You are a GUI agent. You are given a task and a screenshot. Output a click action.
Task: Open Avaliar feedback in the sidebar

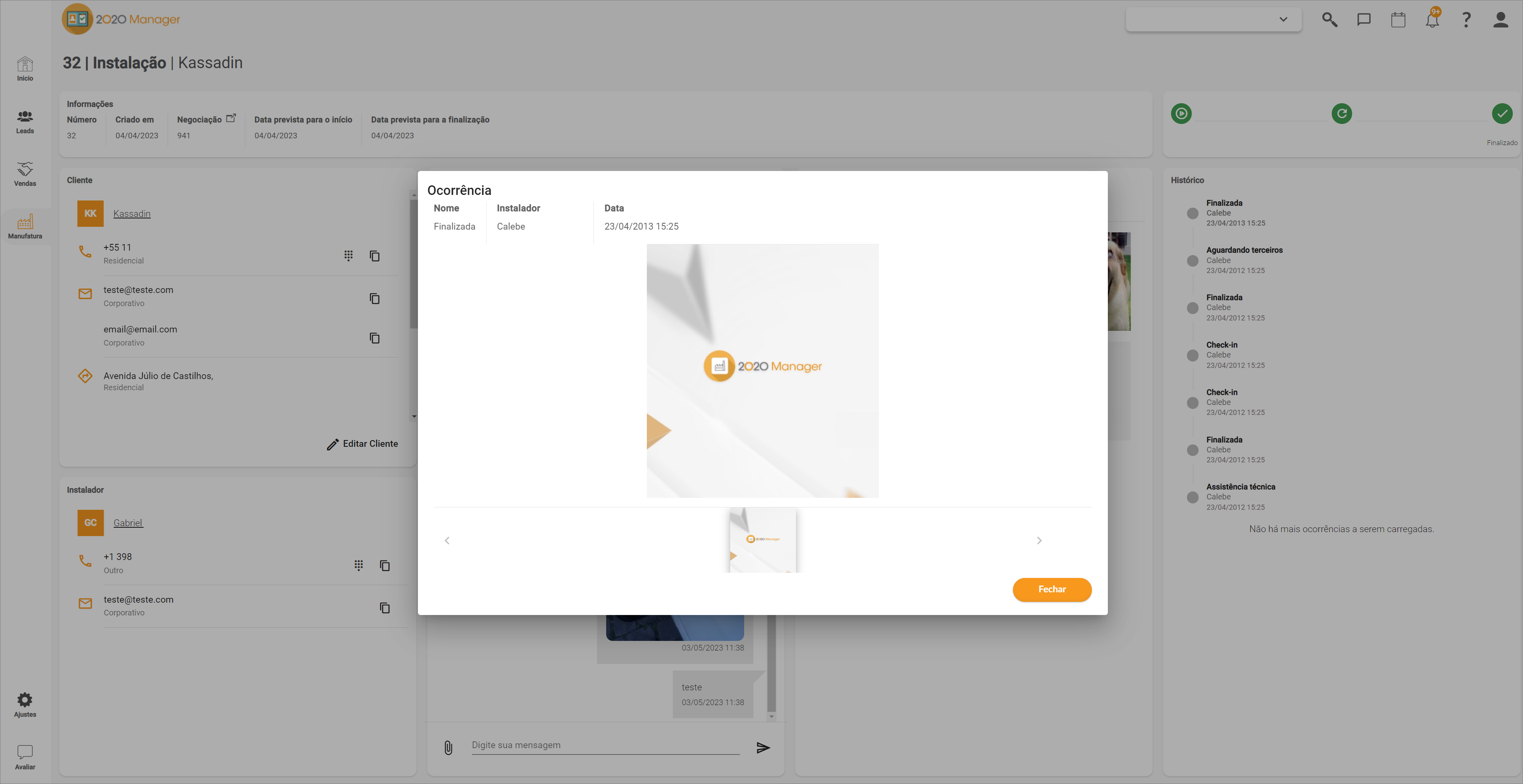point(25,757)
